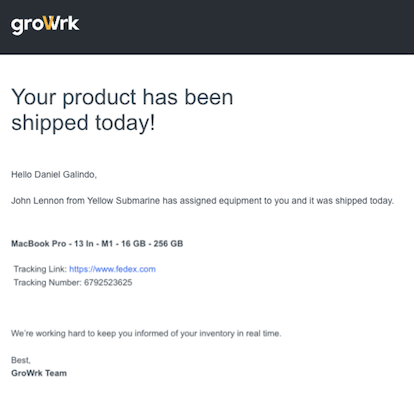
Task: Click the 256 GB storage text
Action: 168,244
